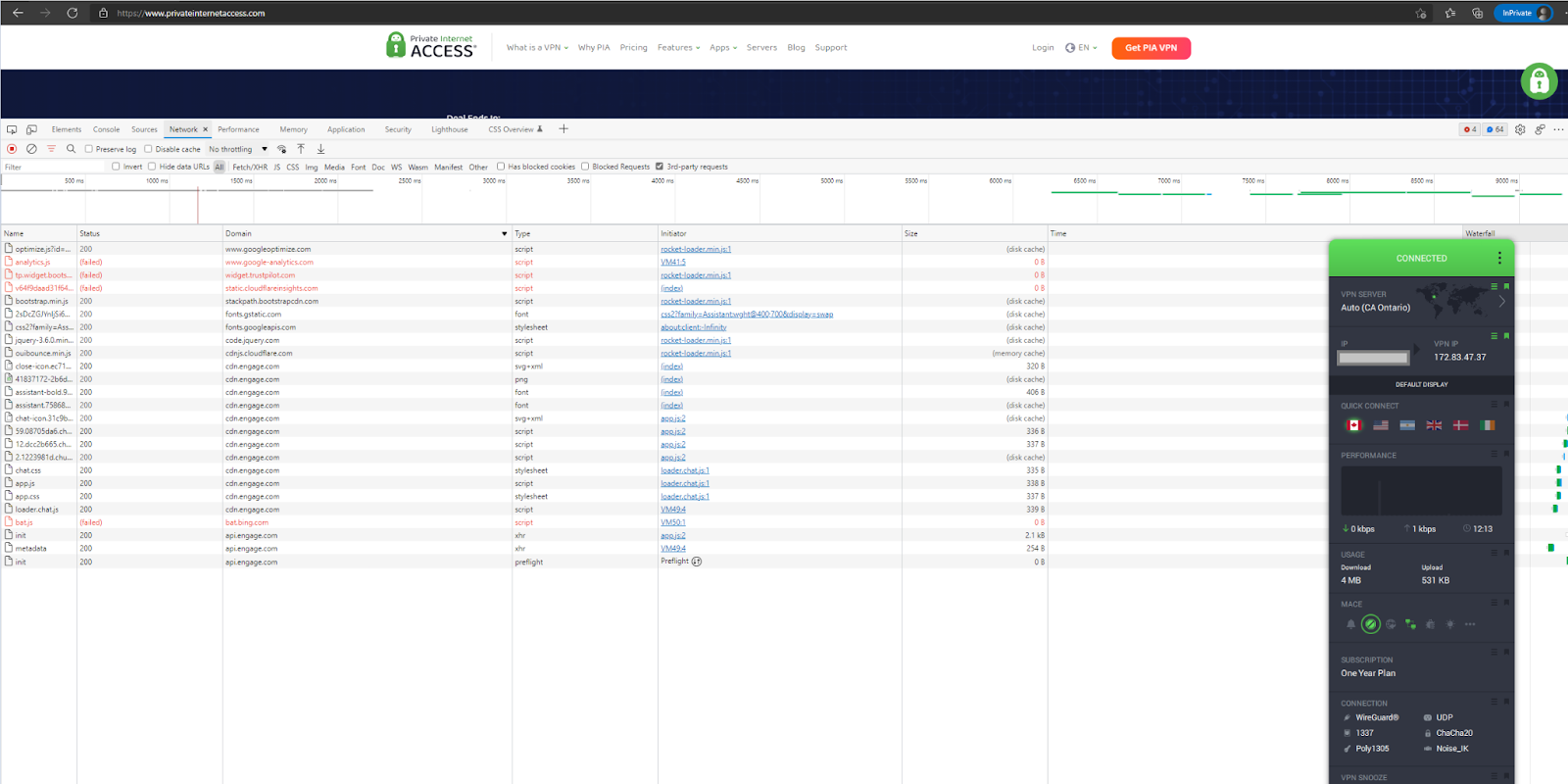
Task: Open EN language selector
Action: tap(1081, 47)
